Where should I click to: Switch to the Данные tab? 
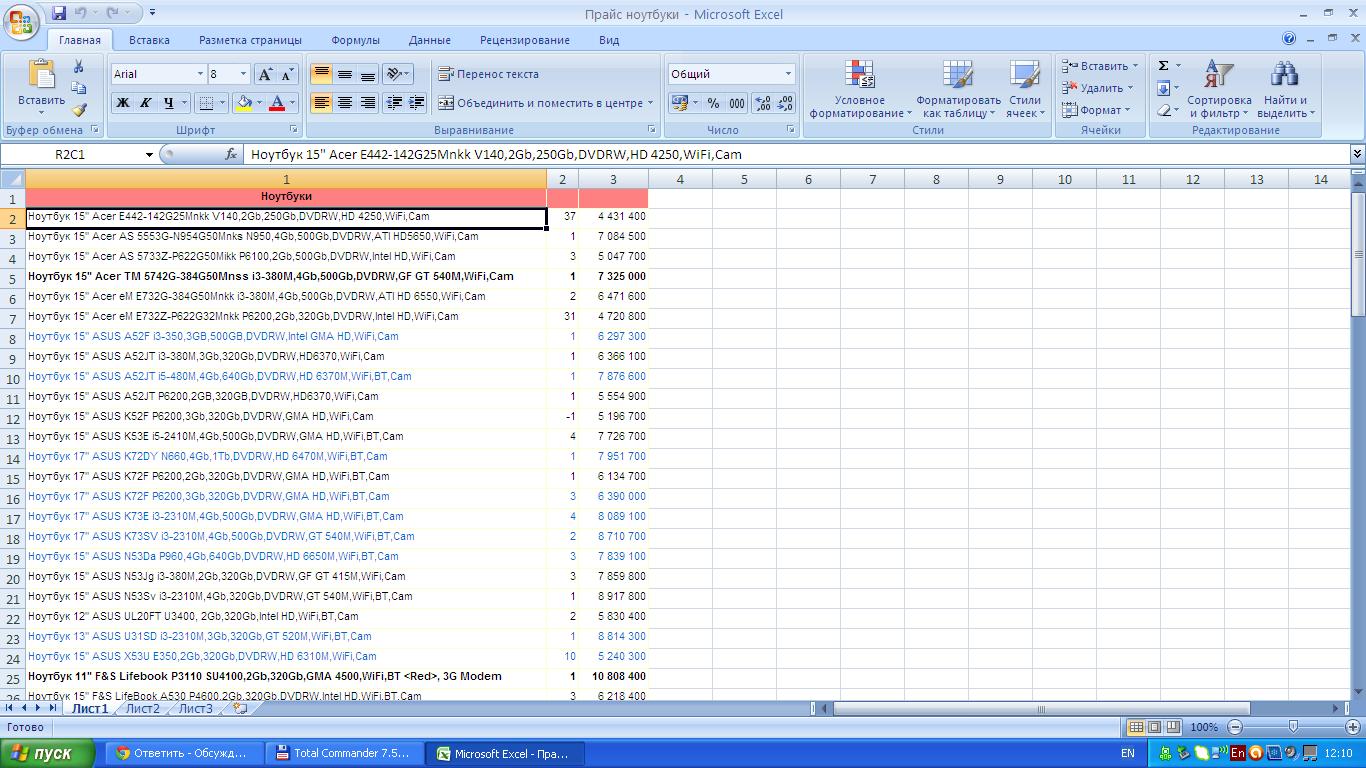429,40
